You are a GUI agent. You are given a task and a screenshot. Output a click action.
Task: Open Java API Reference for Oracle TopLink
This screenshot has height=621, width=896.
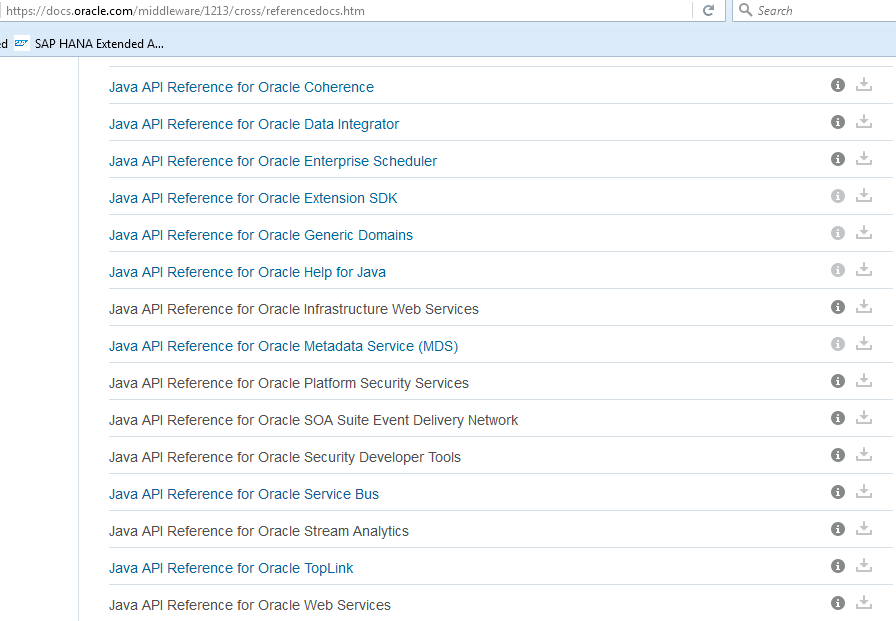[231, 568]
